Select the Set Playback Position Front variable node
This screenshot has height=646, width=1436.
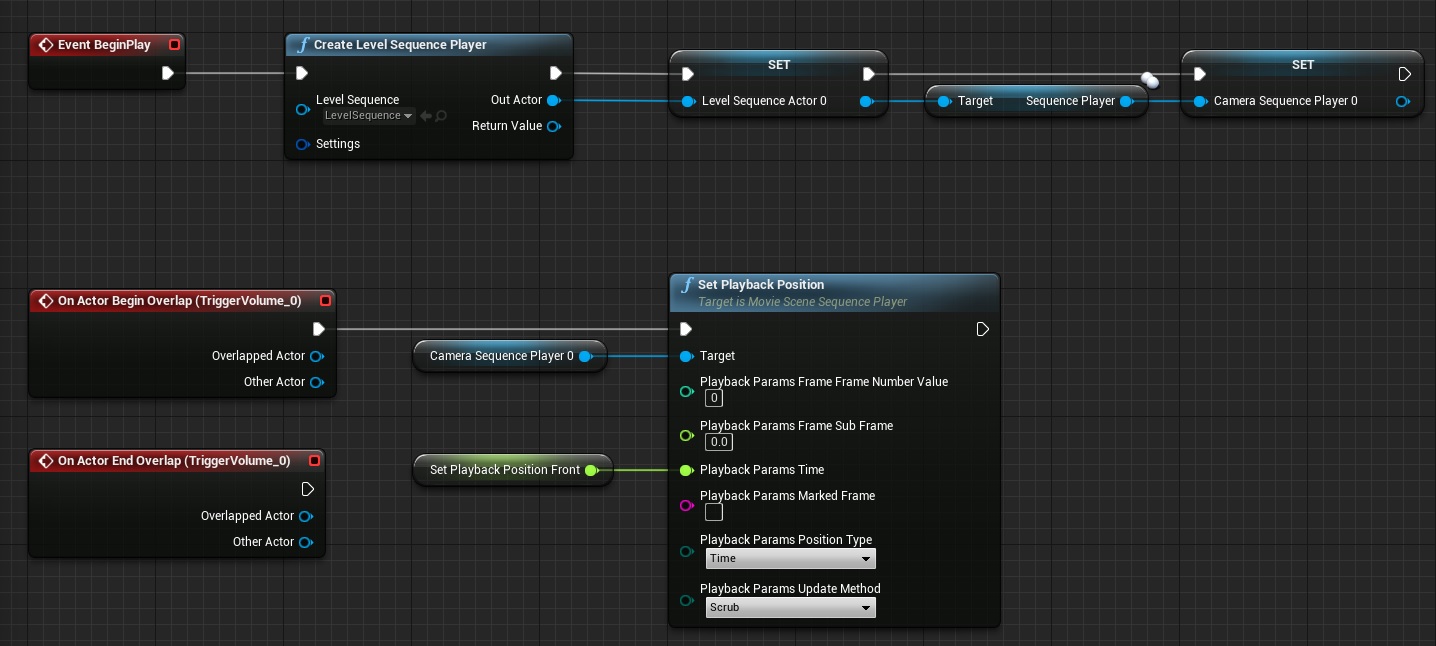[510, 470]
